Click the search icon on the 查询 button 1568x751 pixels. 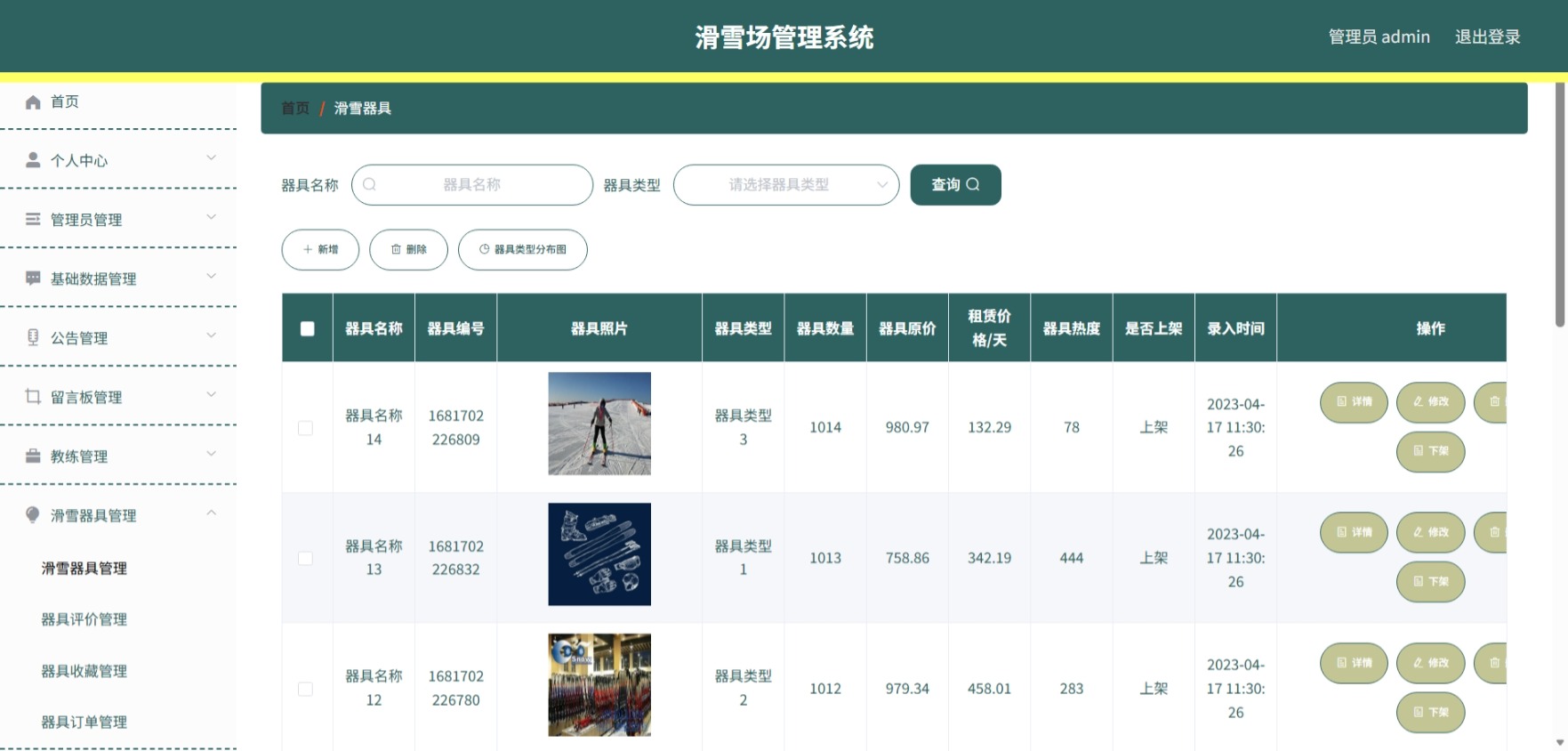(973, 184)
